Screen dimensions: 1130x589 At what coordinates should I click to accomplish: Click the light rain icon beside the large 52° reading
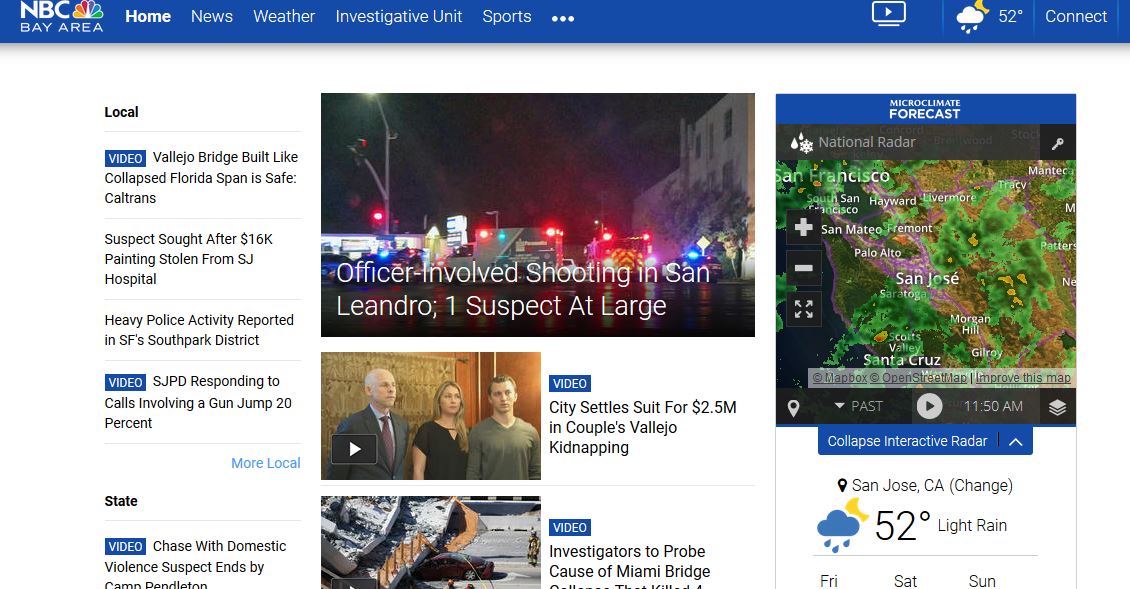click(842, 526)
